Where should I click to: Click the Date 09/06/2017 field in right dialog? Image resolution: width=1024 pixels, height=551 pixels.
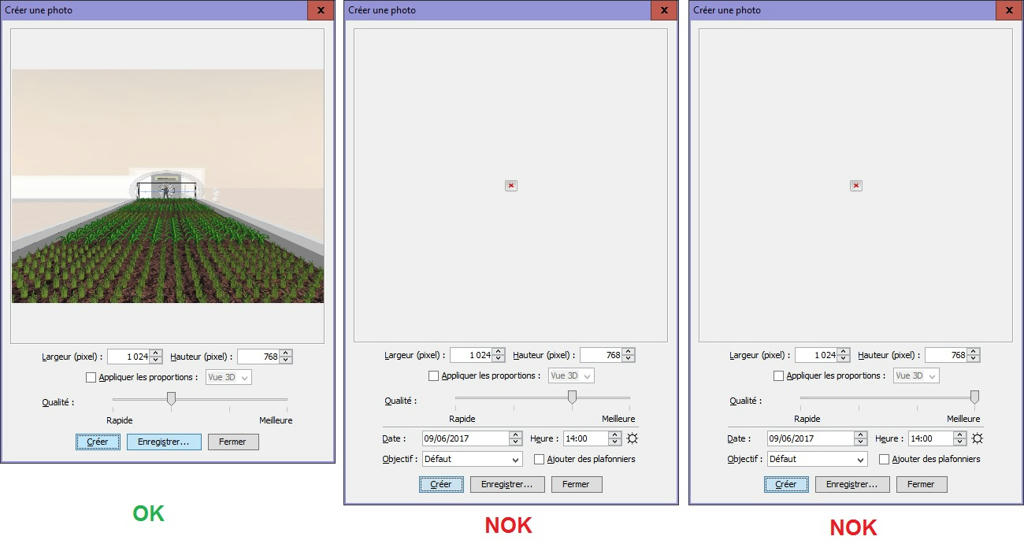click(x=810, y=439)
